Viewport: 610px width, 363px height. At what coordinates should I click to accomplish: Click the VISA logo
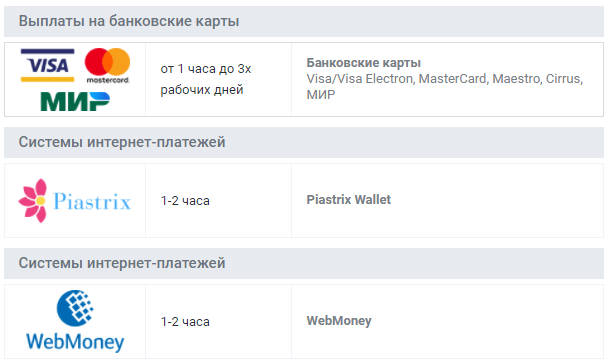[47, 65]
